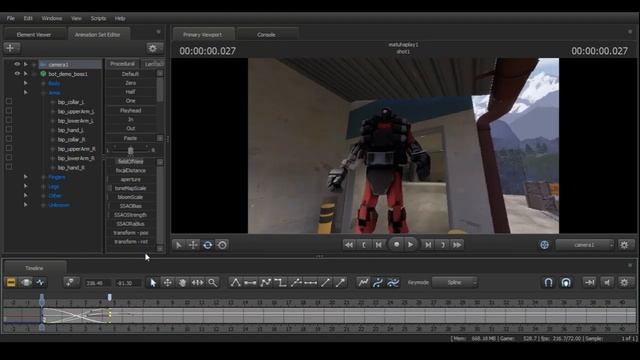640x360 pixels.
Task: Click the Paste preset button
Action: (x=131, y=138)
